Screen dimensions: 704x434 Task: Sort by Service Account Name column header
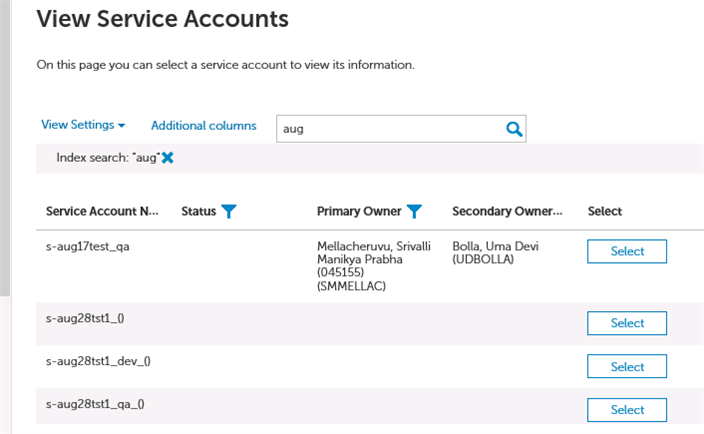[102, 211]
